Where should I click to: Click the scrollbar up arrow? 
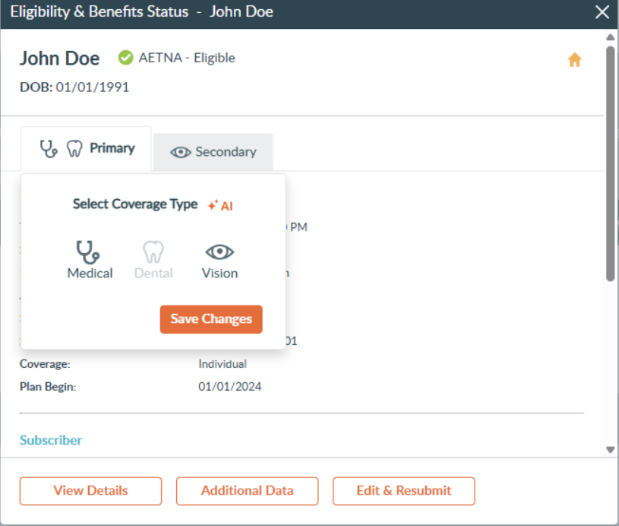coord(610,37)
